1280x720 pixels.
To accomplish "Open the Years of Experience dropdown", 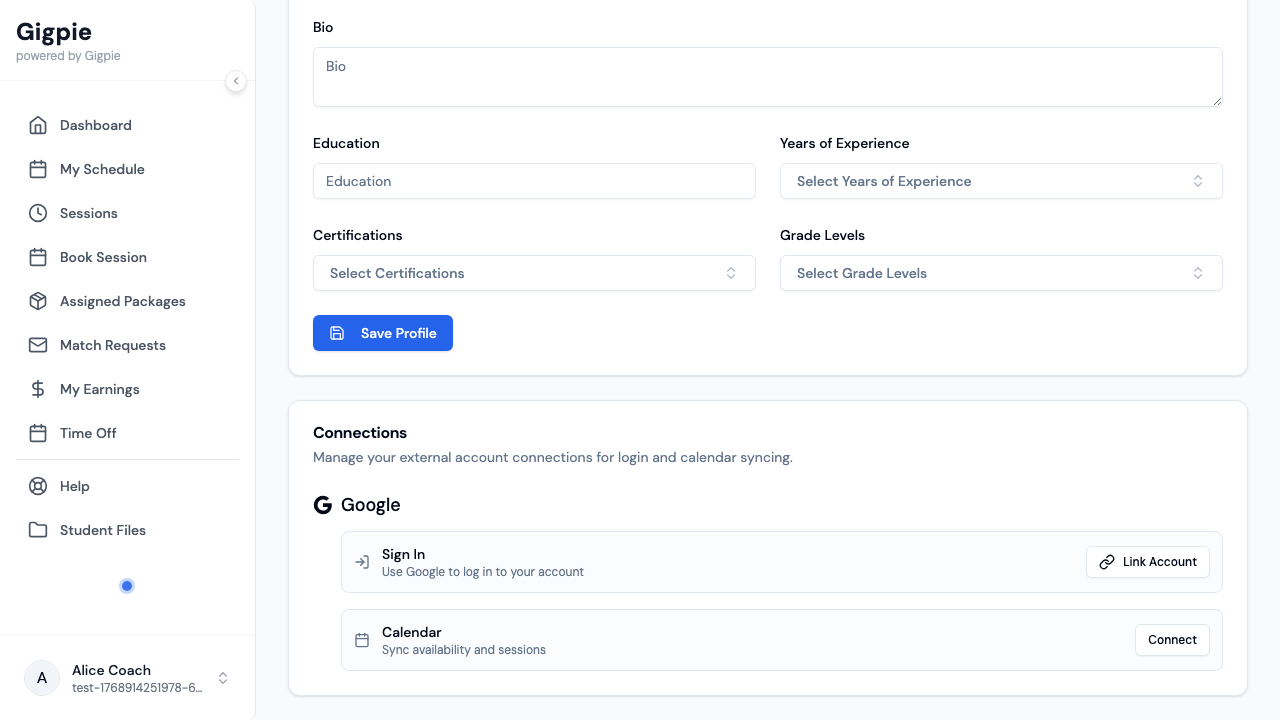I will (1000, 181).
